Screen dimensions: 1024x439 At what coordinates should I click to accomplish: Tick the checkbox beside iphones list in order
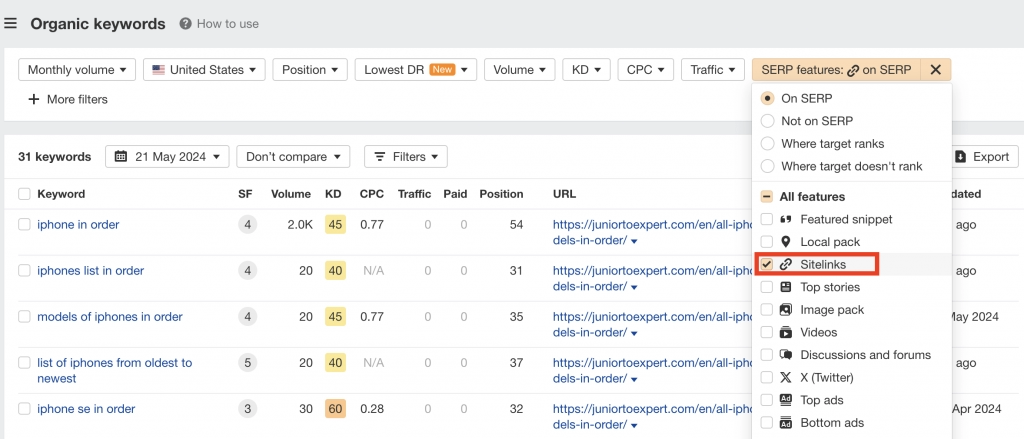[24, 271]
